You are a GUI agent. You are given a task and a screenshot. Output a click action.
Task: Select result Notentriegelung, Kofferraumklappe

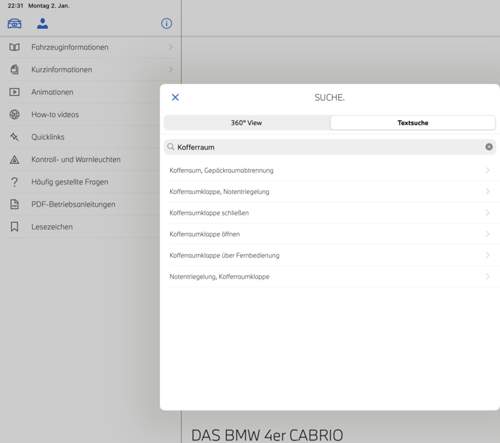coord(329,276)
